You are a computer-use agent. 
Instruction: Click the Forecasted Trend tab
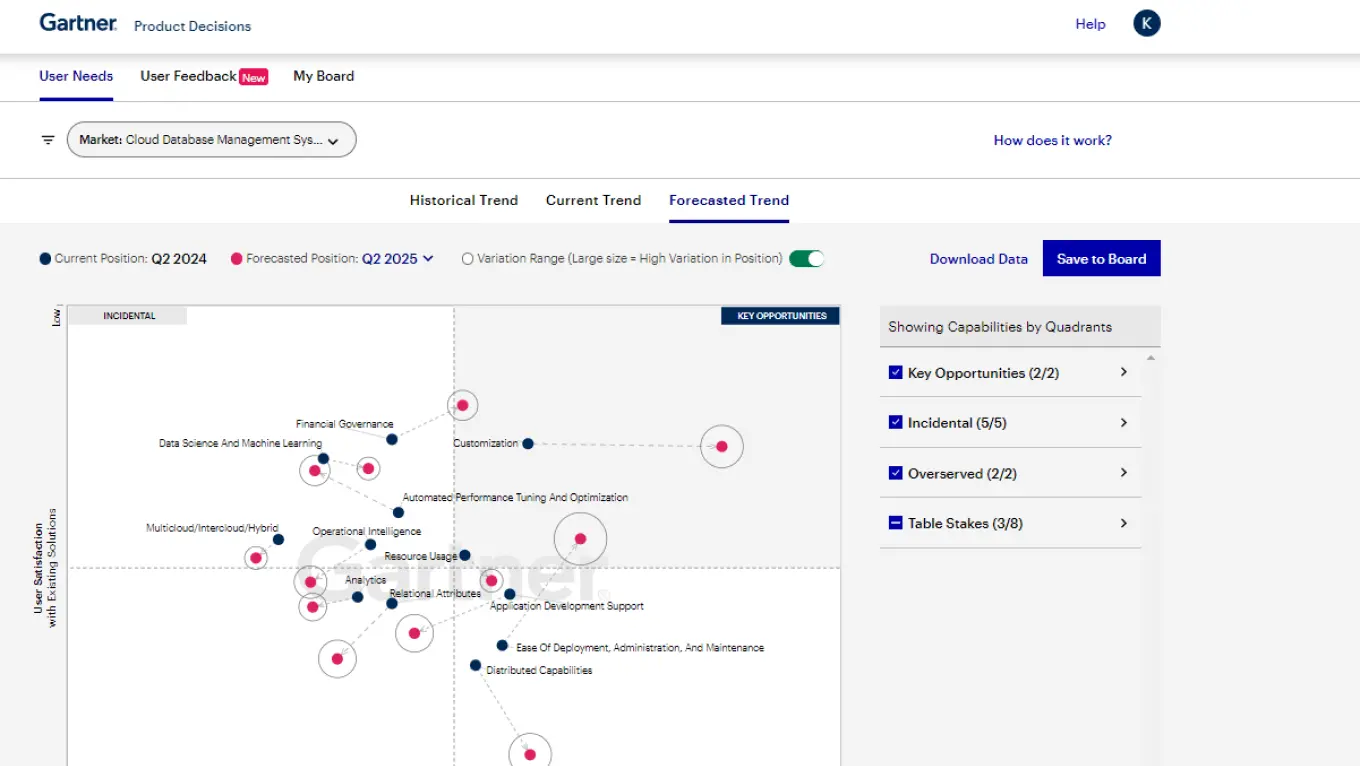pos(729,200)
